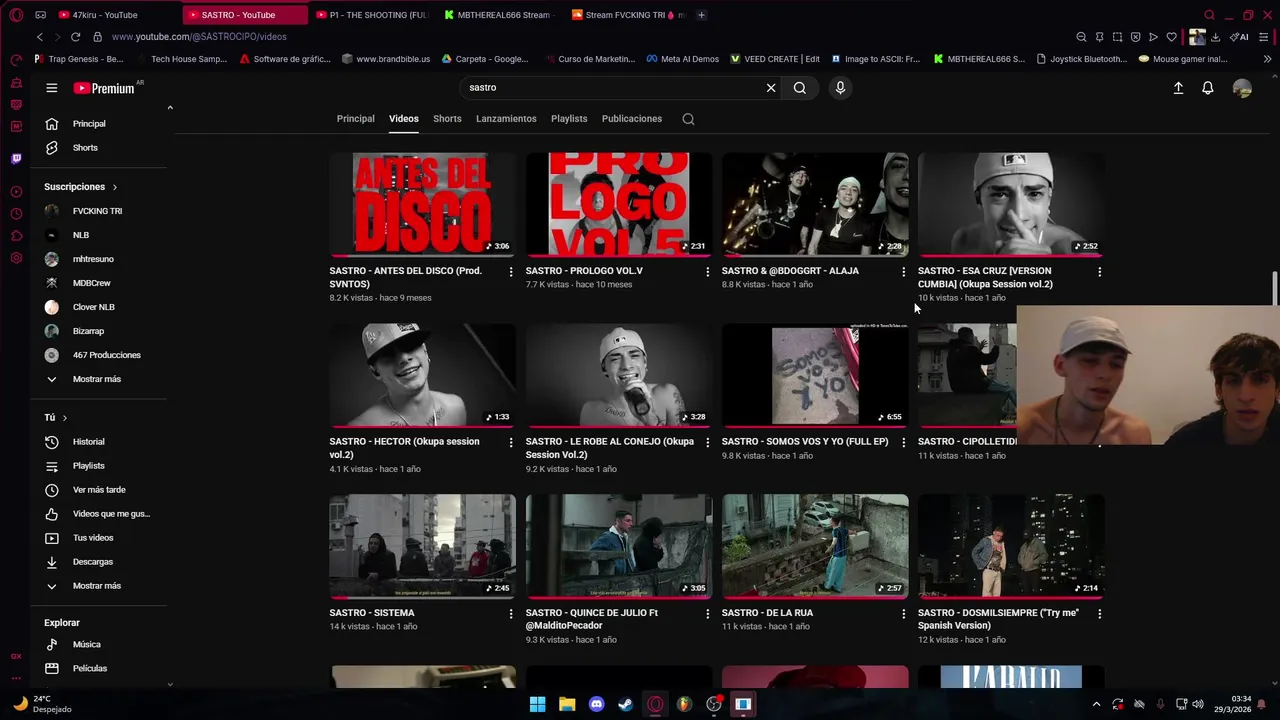Search this channel's videos with the magnifier icon

click(x=688, y=119)
